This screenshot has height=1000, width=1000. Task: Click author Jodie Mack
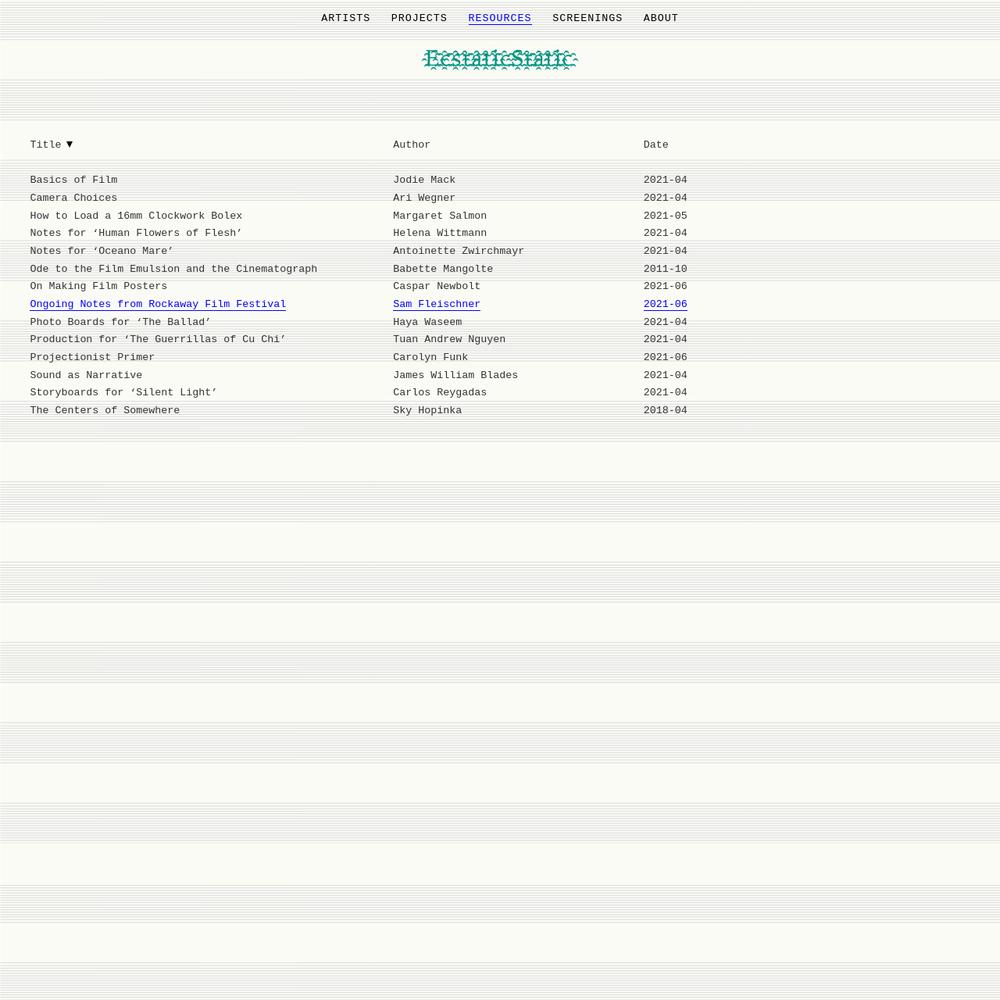(x=424, y=180)
